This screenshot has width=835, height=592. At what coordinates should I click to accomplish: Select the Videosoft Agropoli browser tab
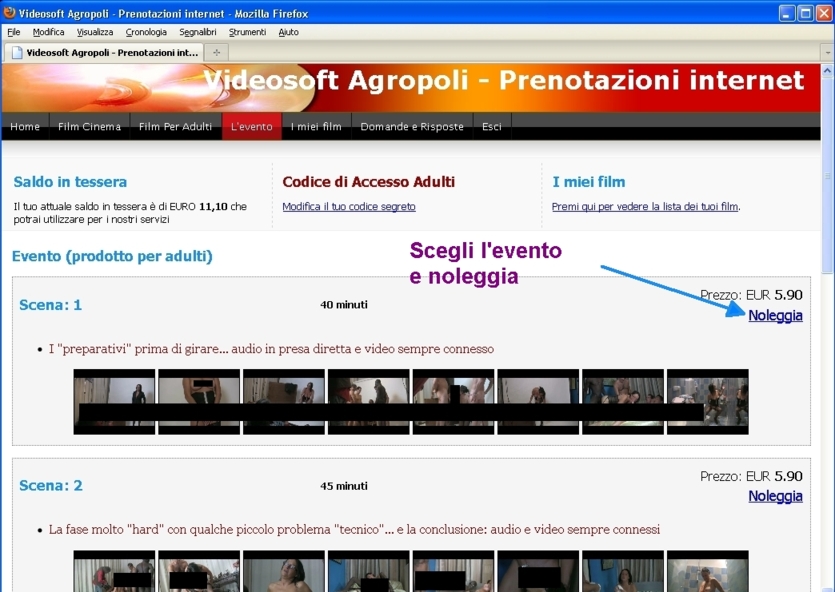(x=104, y=52)
